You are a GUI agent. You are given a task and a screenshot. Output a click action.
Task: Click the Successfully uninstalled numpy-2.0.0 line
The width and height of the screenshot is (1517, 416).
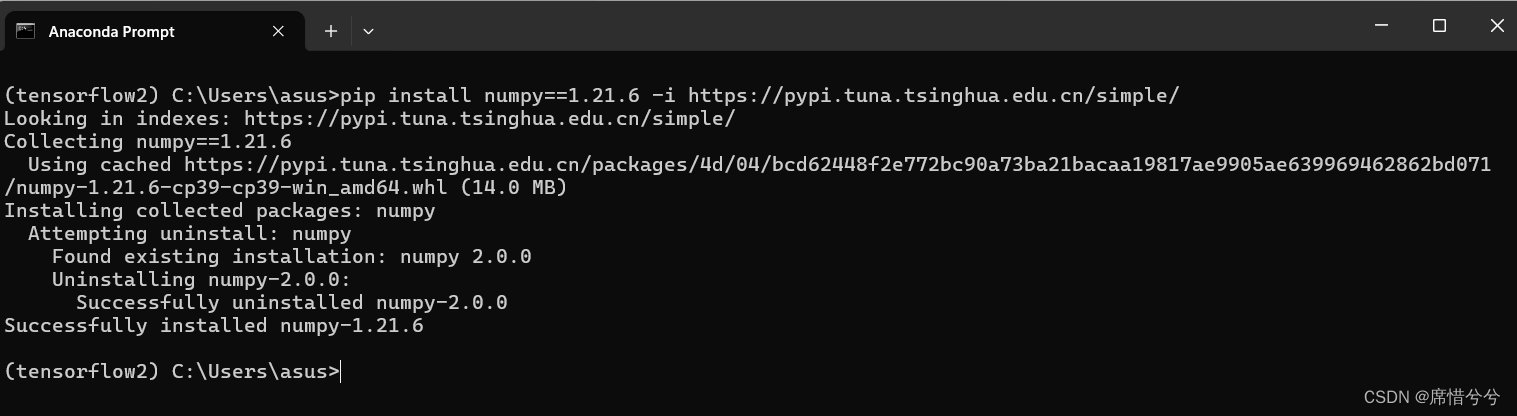pyautogui.click(x=292, y=303)
